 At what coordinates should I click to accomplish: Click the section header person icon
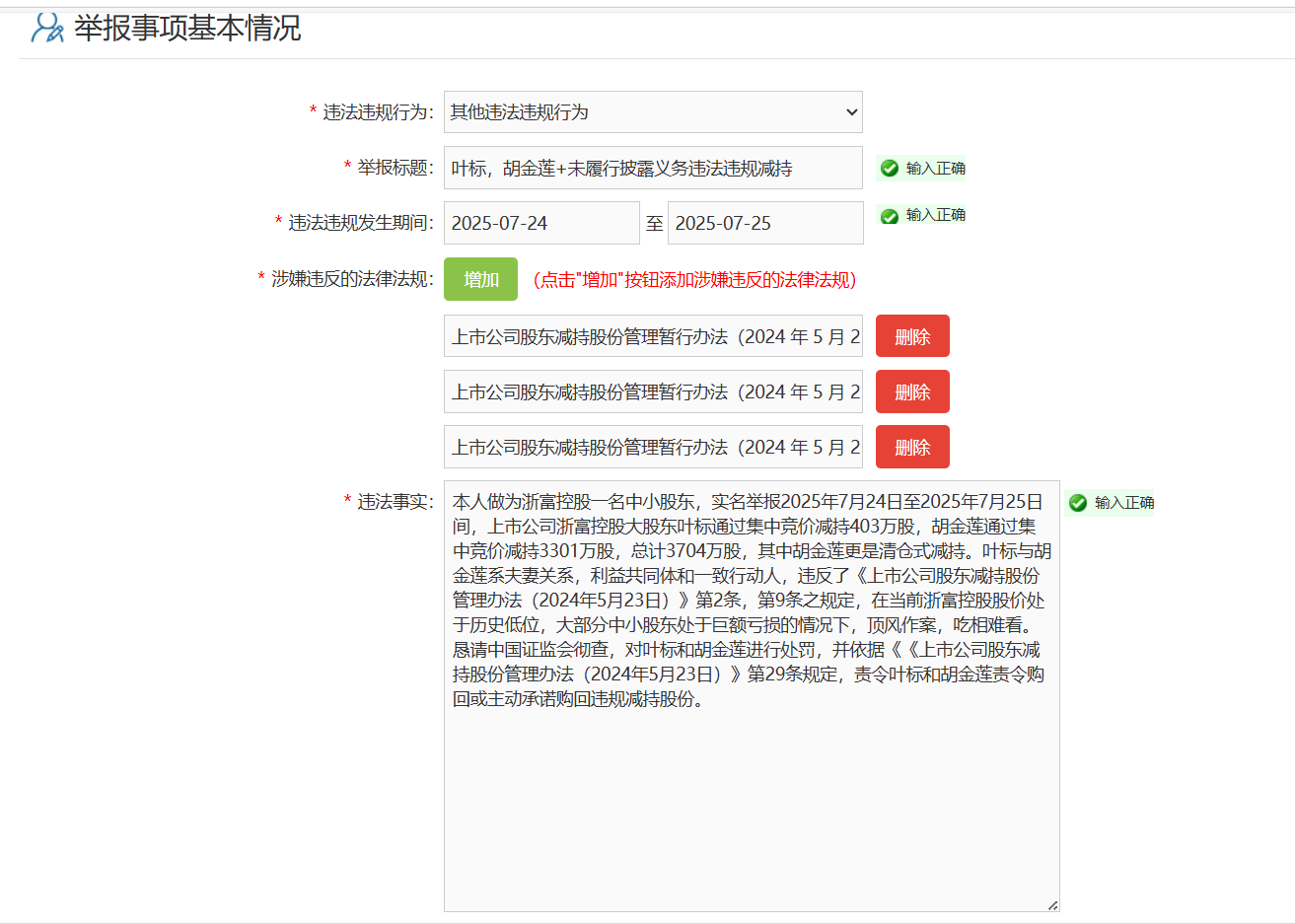pos(46,28)
